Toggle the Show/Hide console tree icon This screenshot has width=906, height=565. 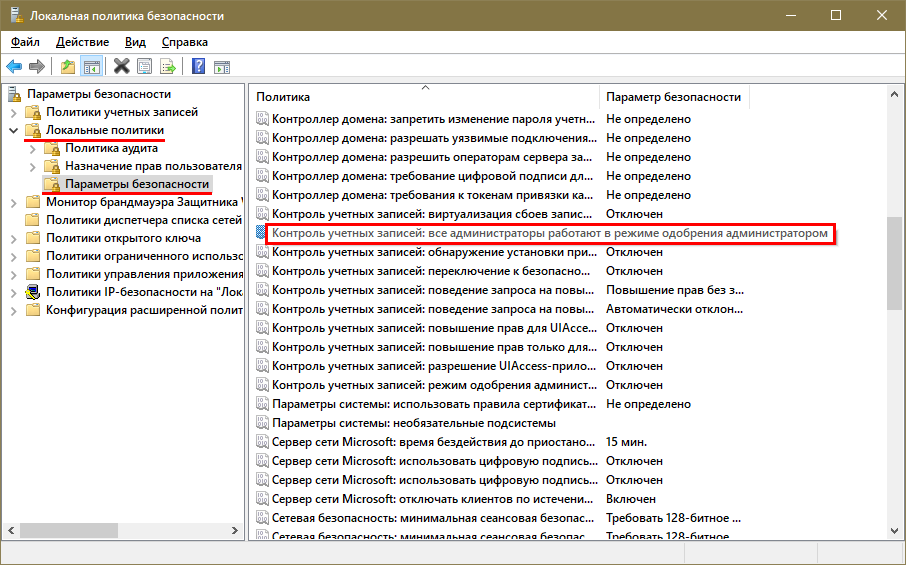tap(91, 67)
